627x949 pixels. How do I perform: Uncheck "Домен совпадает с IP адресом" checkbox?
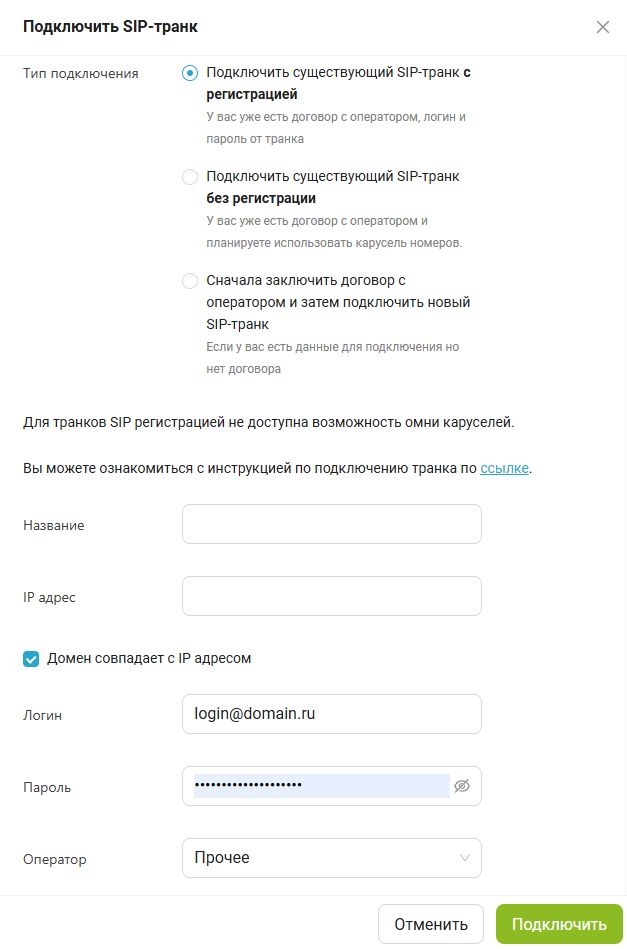point(31,659)
